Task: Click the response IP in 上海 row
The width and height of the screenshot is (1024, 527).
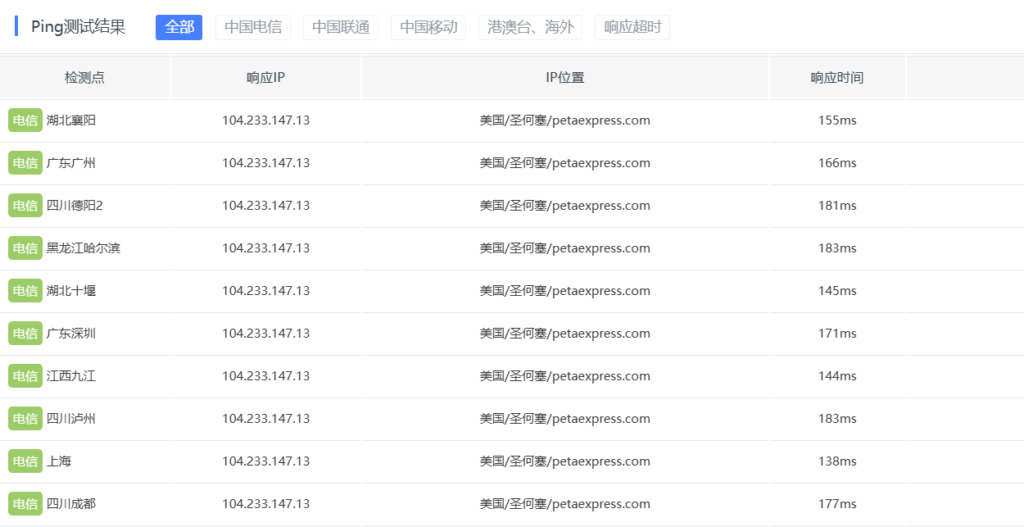Action: tap(266, 461)
